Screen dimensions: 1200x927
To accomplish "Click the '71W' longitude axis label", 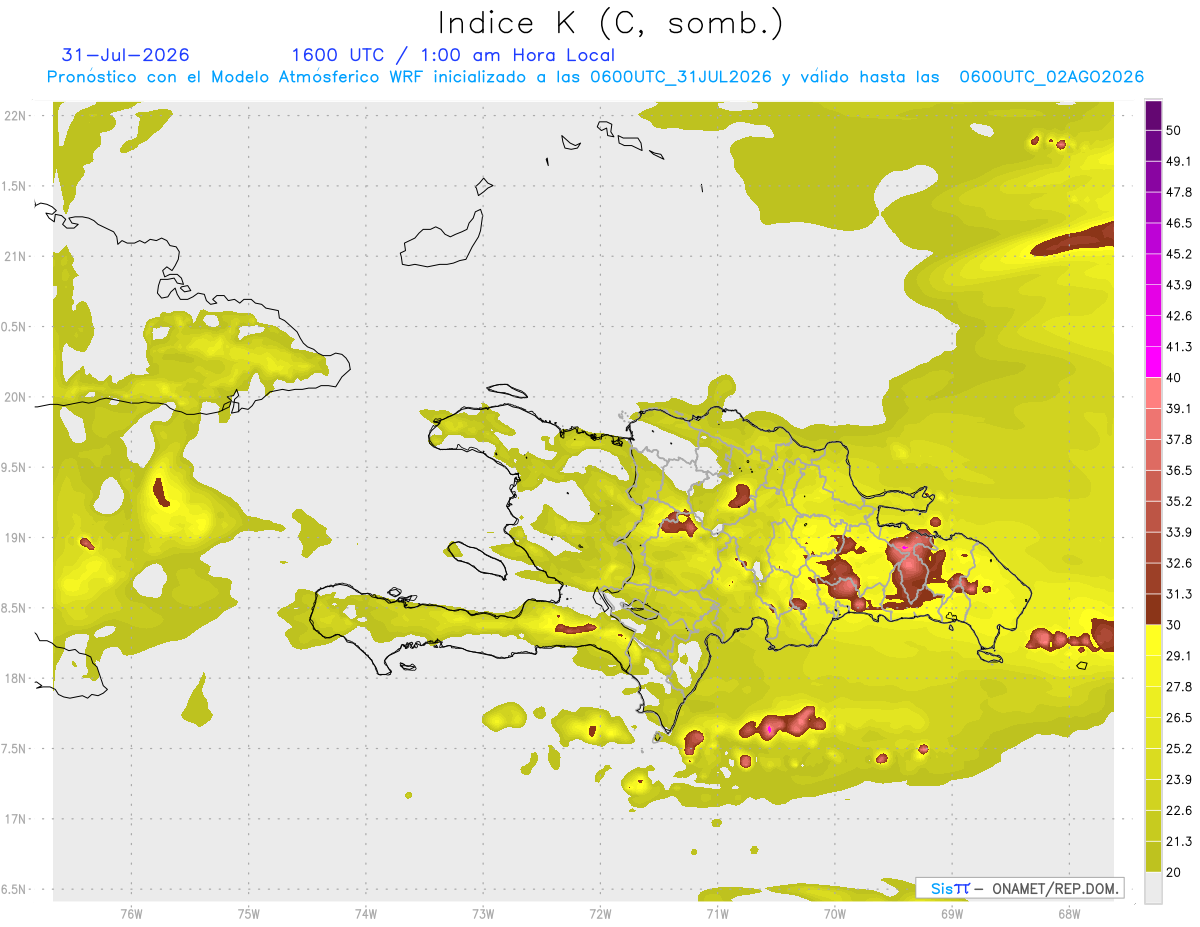I will (717, 913).
